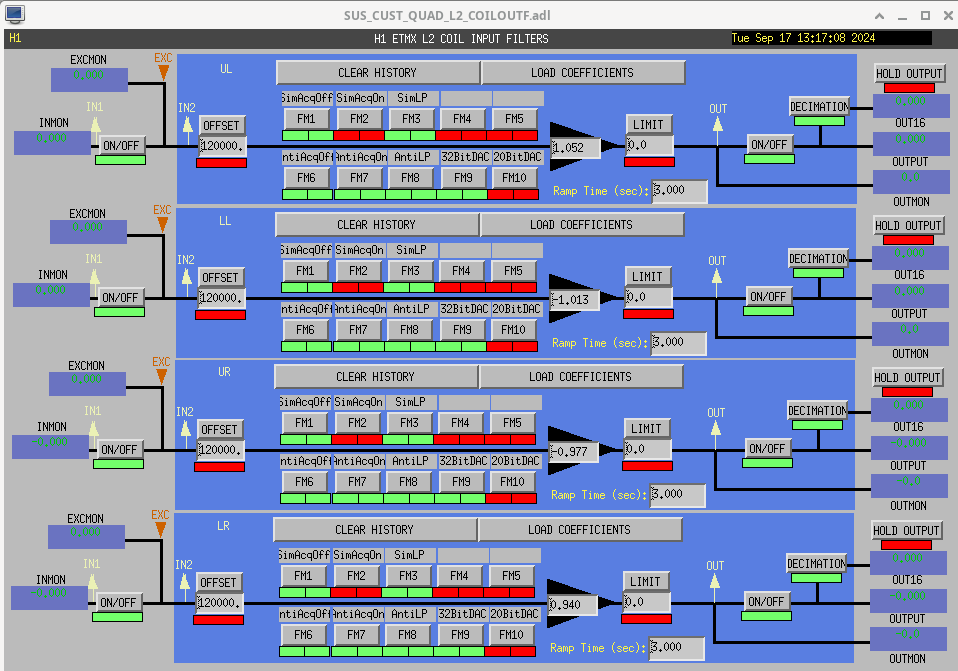Toggle the input ON/OFF switch for the UL coil
The width and height of the screenshot is (958, 671).
(x=121, y=145)
